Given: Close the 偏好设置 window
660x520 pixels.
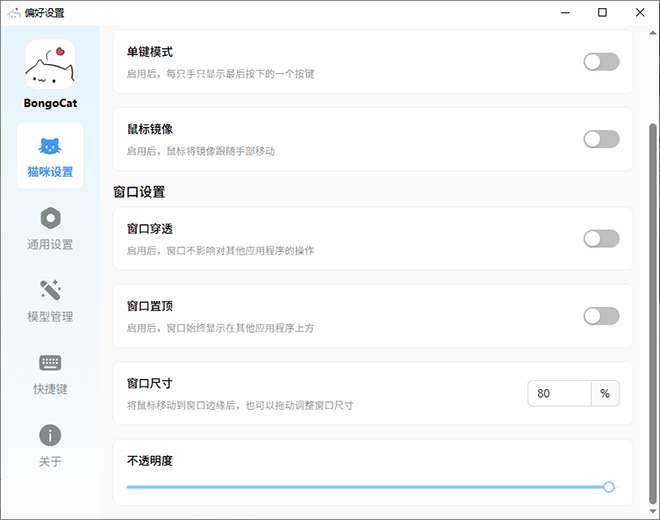Looking at the screenshot, I should pos(640,13).
